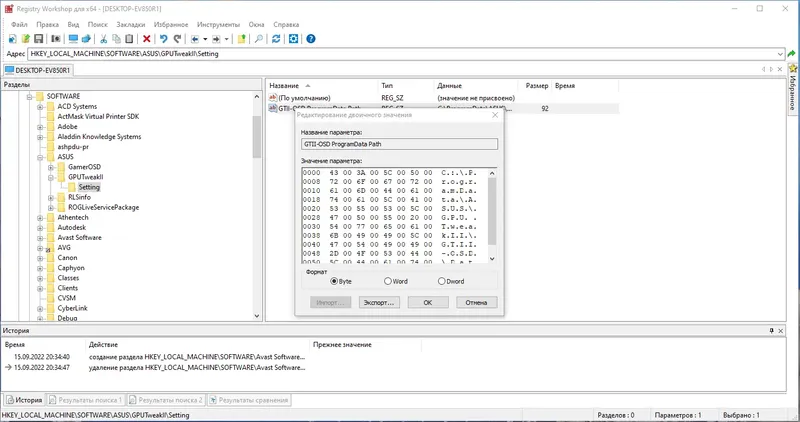Redo the last undone action
This screenshot has height=422, width=800.
click(x=177, y=39)
